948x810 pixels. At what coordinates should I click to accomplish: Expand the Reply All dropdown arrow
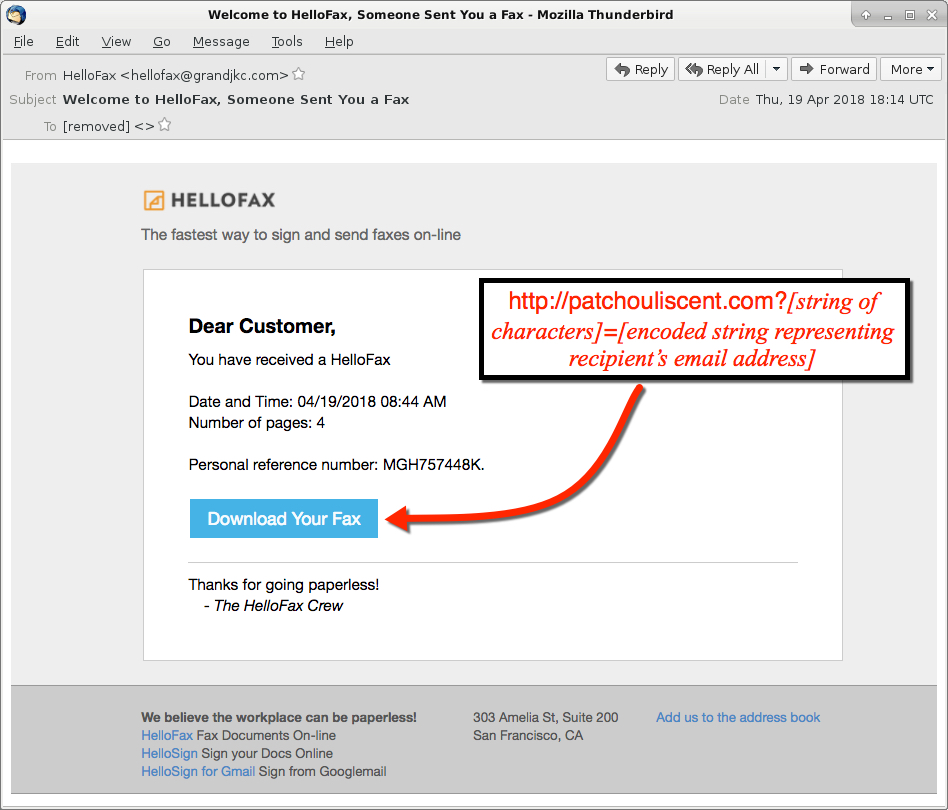tap(776, 70)
